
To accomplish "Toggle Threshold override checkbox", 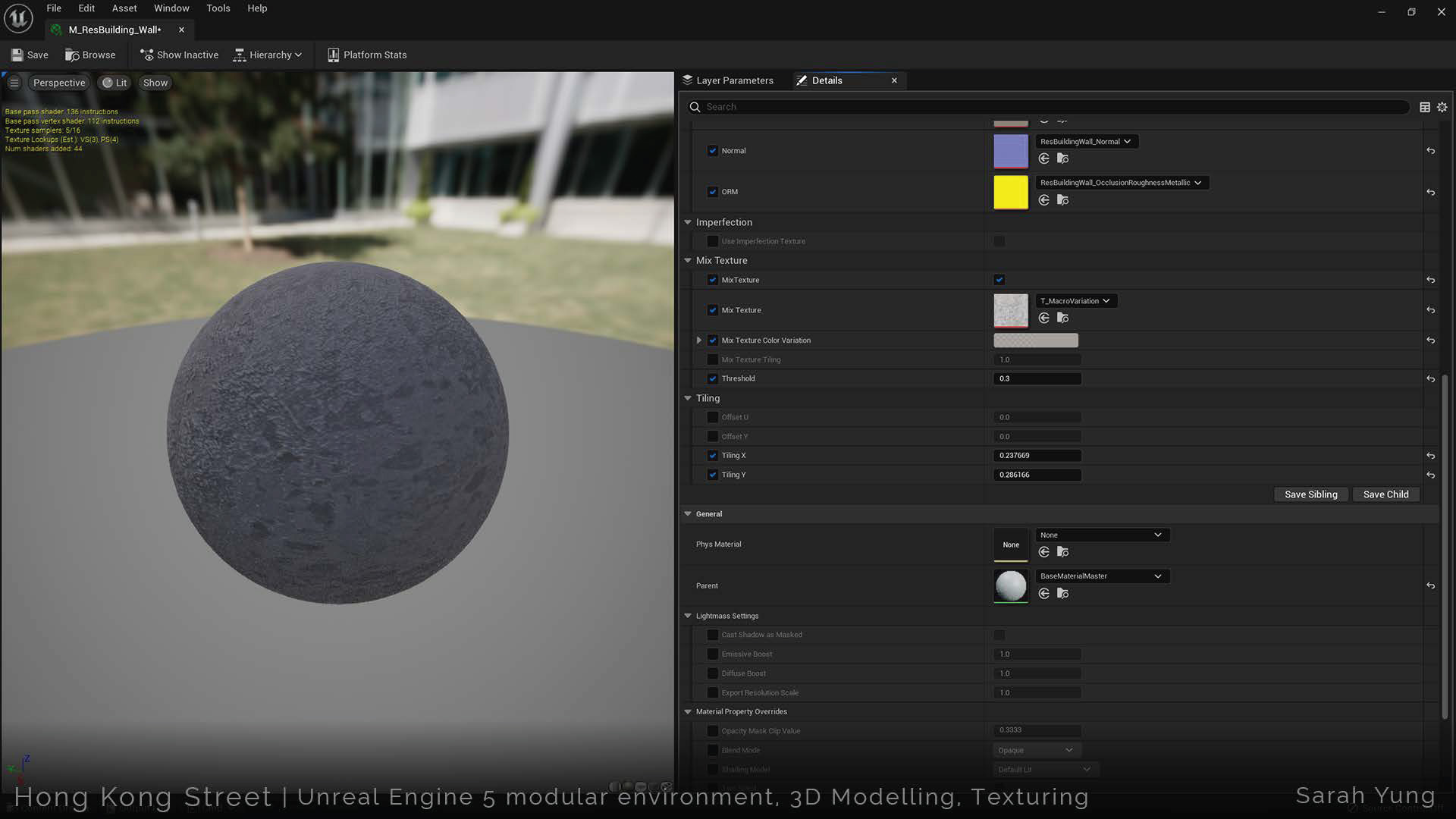I will coord(713,378).
